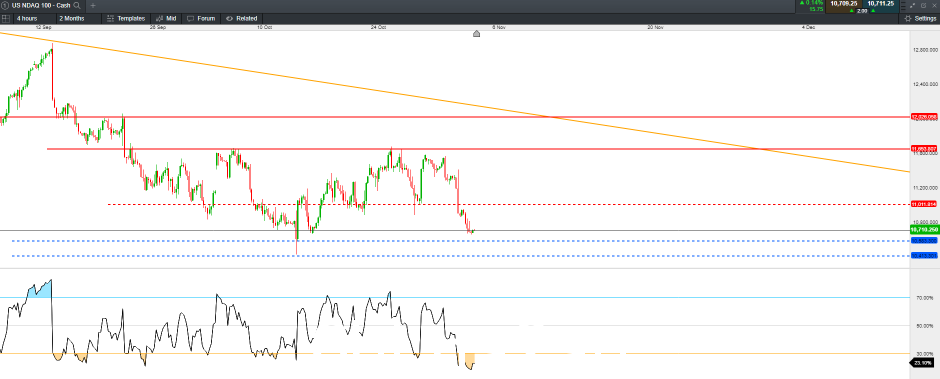Image resolution: width=940 pixels, height=379 pixels.
Task: Open the hamburger menu next to prices
Action: point(904,5)
